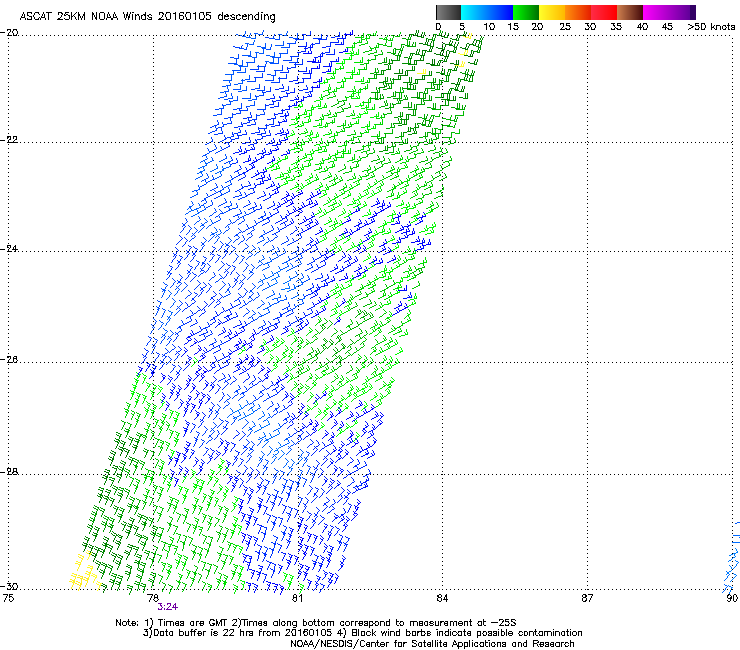740x650 pixels.
Task: Click the "-20" latitude axis label
Action: (x=9, y=33)
